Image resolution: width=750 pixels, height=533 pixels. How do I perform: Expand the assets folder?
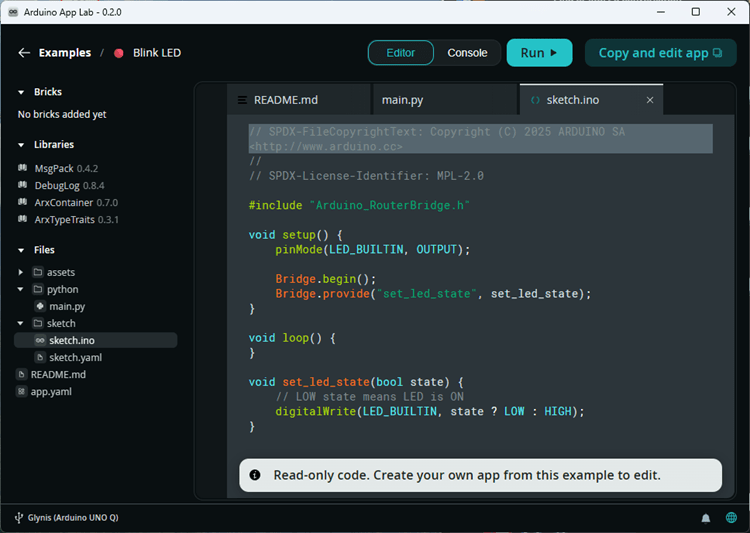point(21,272)
